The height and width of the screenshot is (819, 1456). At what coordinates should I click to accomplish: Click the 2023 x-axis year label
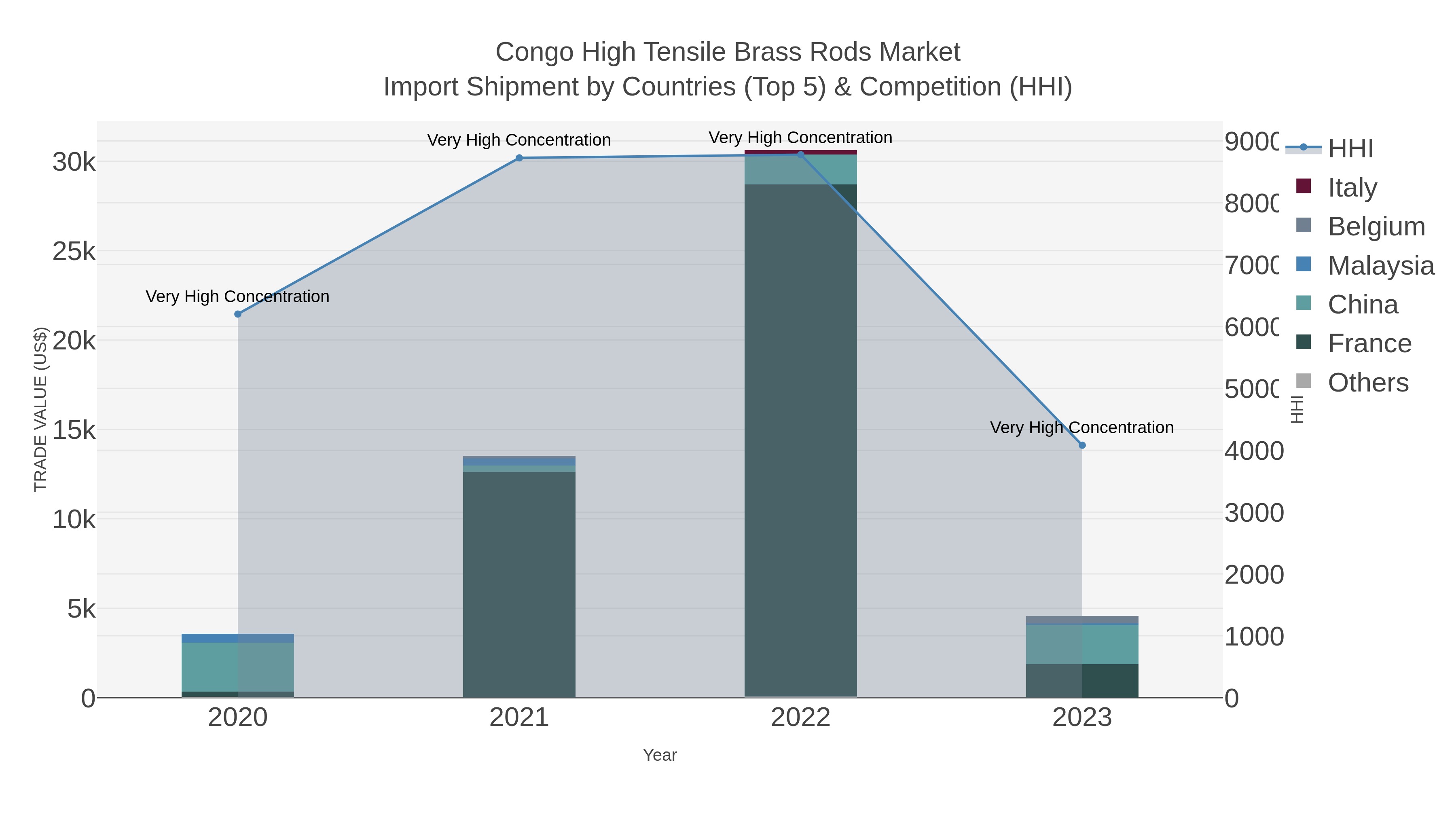click(x=1082, y=718)
